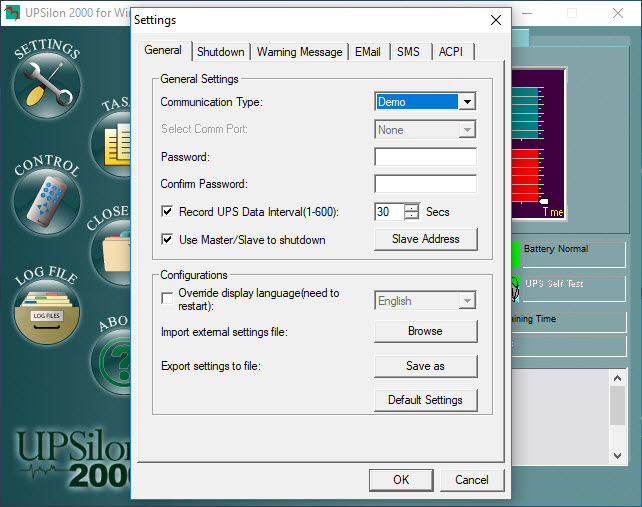Open the ACPI tab
Screen dimensions: 642x507
451,52
